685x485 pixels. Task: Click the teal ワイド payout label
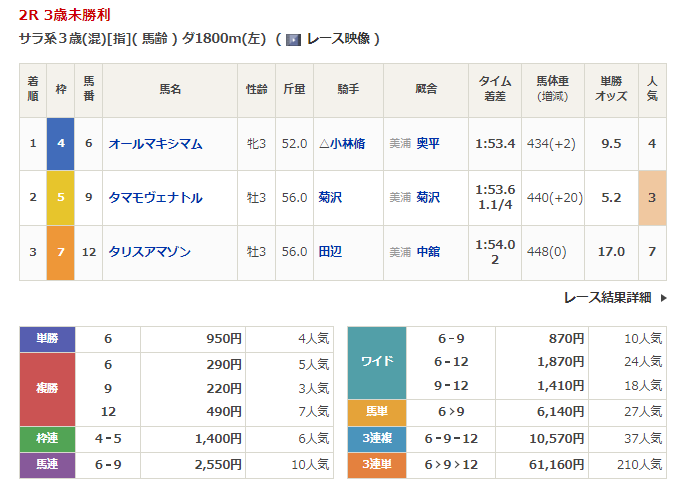point(376,361)
